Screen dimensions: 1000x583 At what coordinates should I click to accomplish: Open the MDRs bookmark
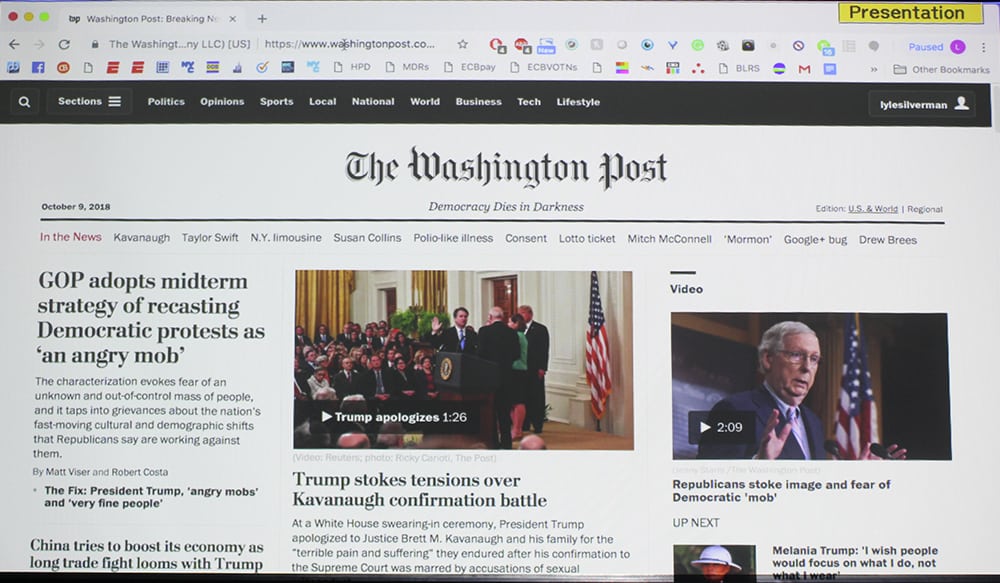coord(408,67)
